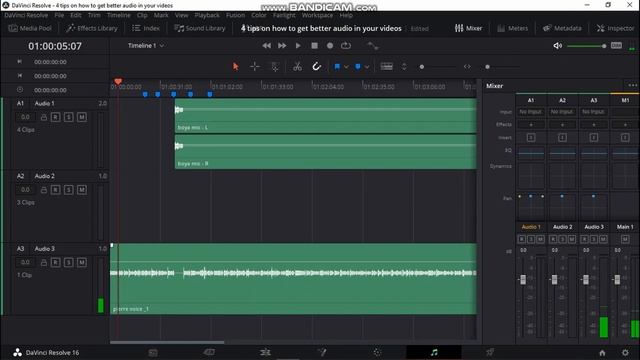
Task: Go to the Deliver page rocket icon
Action: pyautogui.click(x=490, y=352)
